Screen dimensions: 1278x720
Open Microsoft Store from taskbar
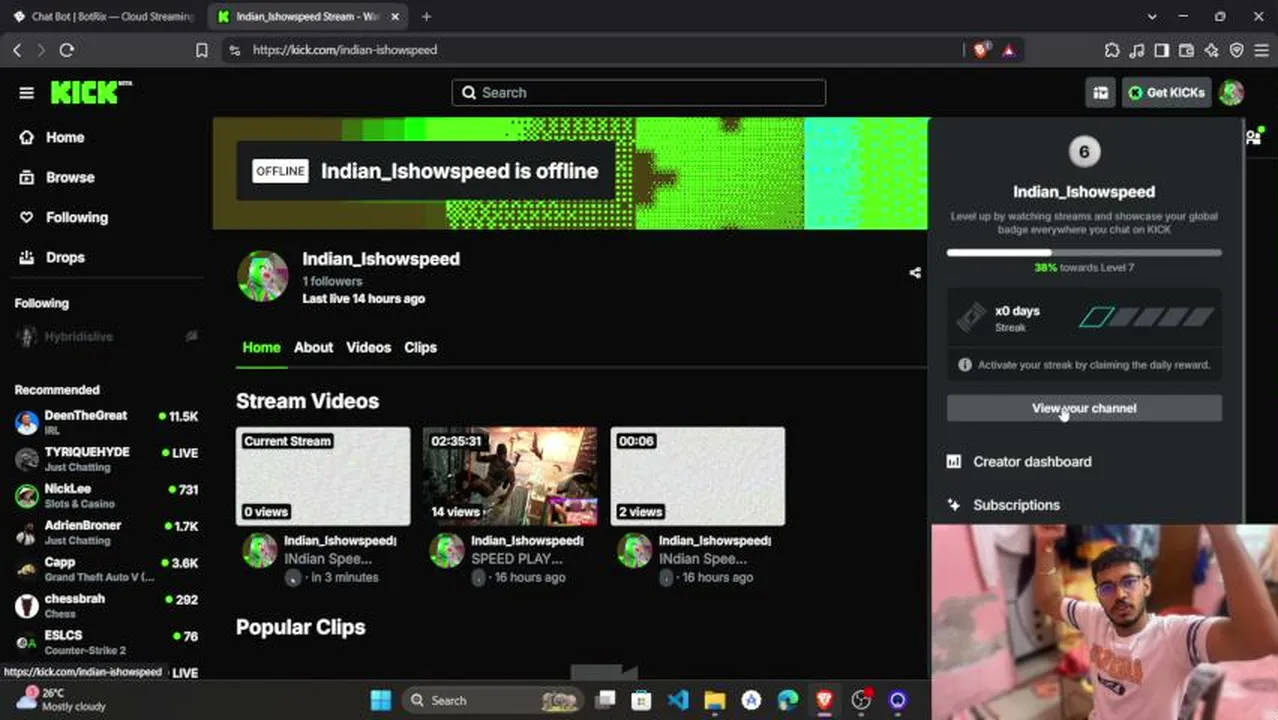[641, 700]
